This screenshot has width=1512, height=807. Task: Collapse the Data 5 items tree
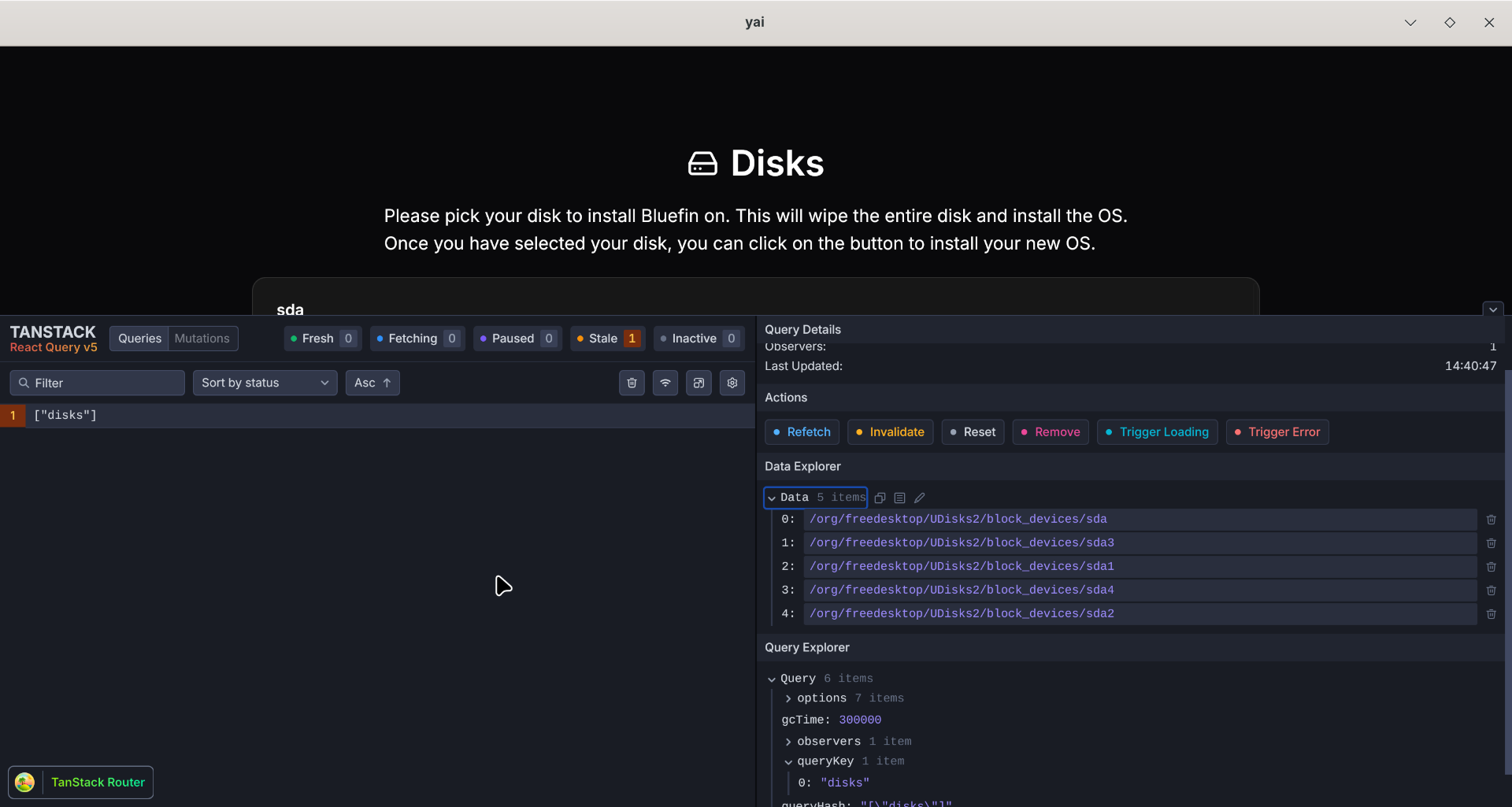815,498
